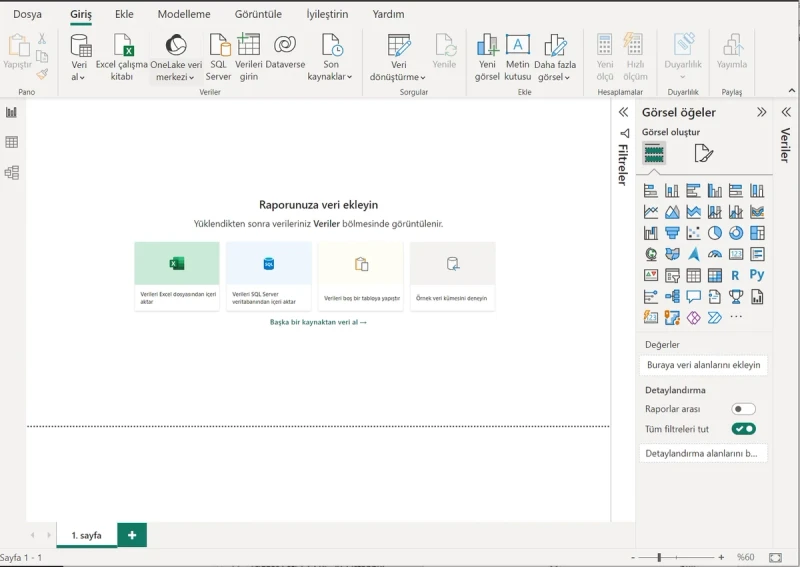Insert an area chart visual
The image size is (800, 567).
point(672,211)
